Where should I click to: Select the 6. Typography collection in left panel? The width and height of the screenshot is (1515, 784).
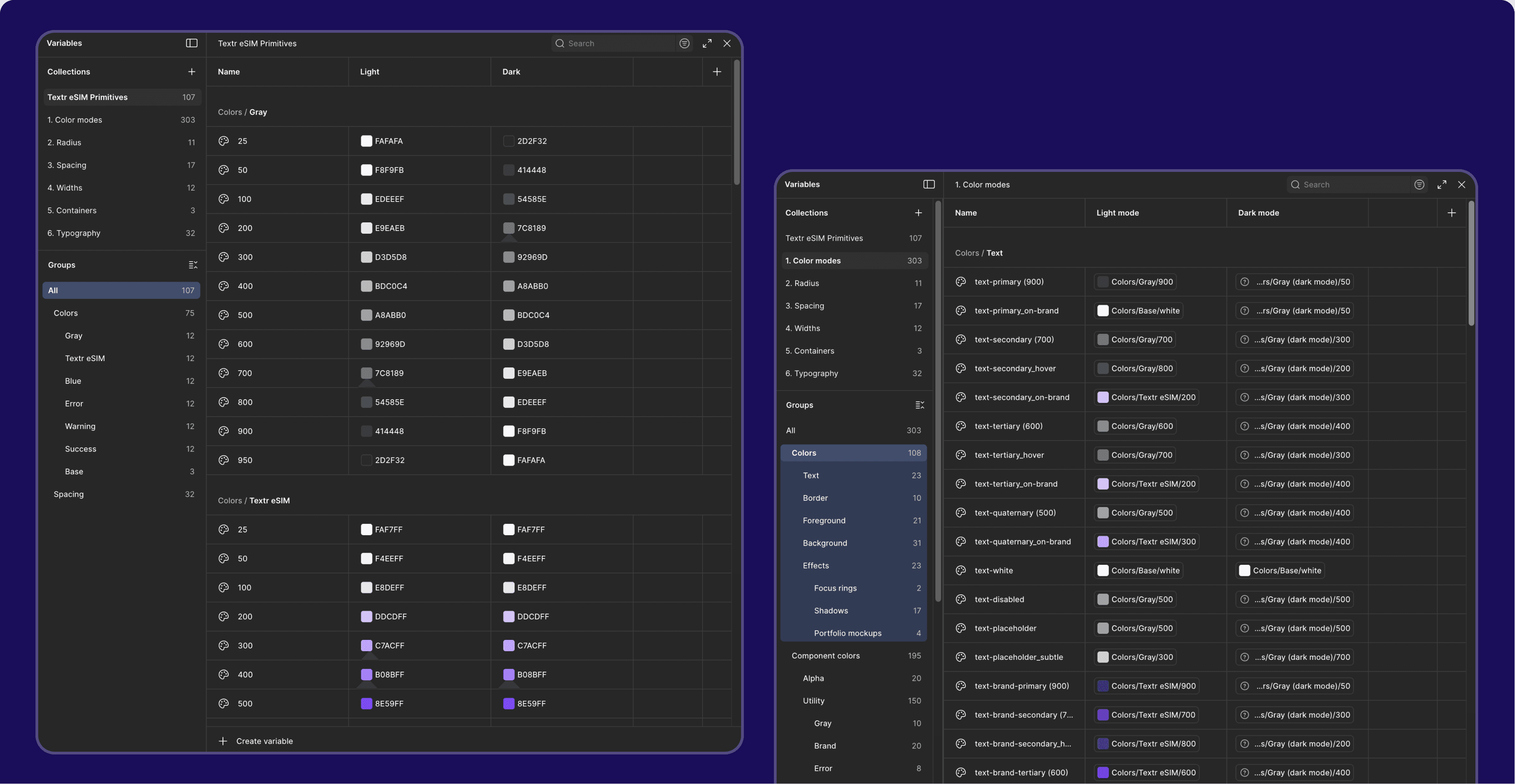tap(74, 233)
